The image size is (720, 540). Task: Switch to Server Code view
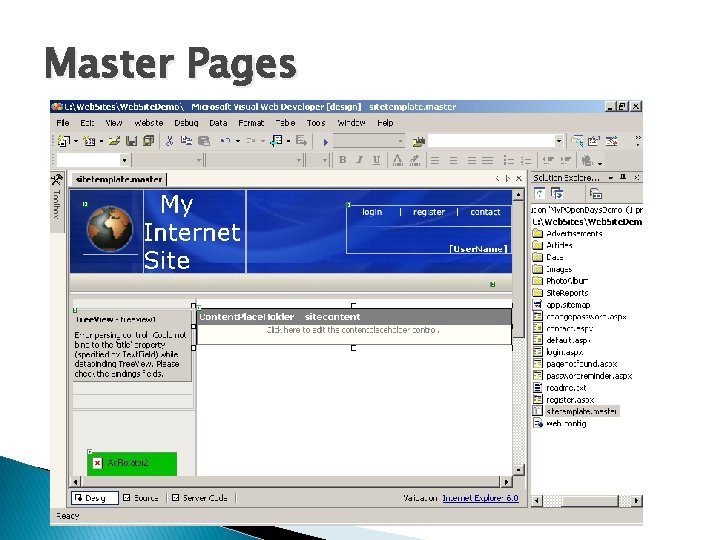(200, 498)
